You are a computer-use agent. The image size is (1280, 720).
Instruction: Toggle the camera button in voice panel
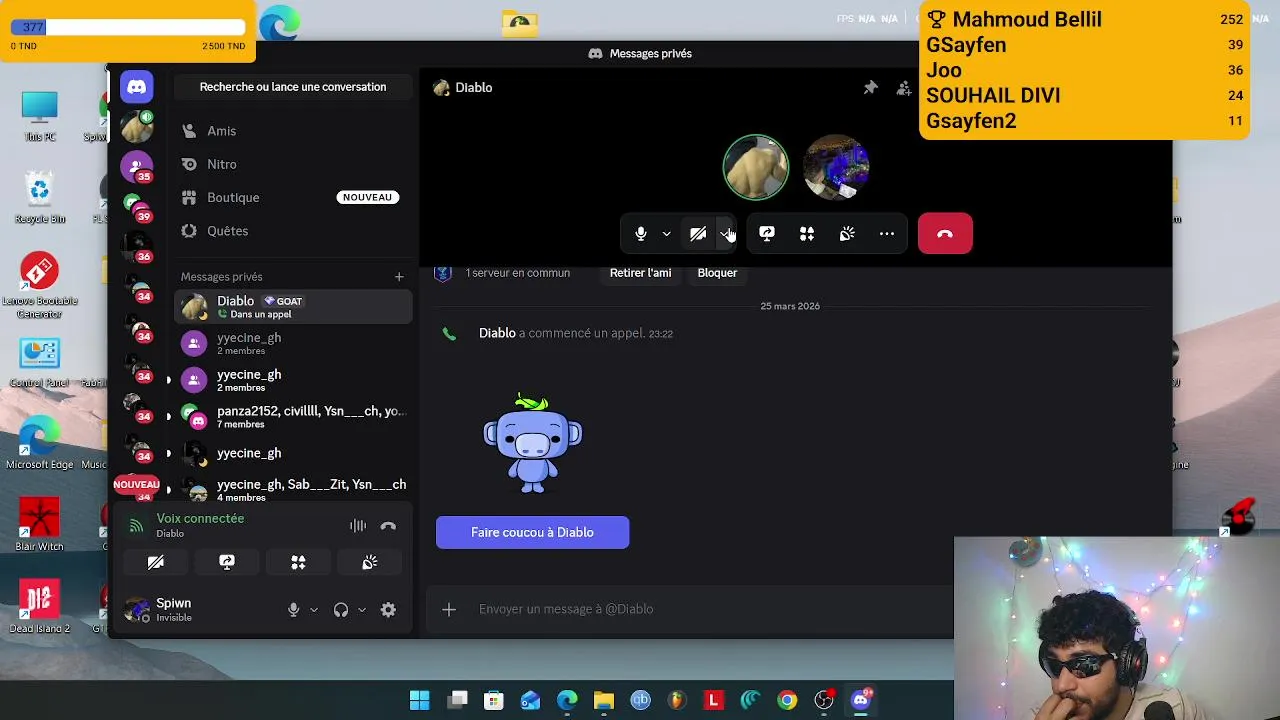pos(155,562)
